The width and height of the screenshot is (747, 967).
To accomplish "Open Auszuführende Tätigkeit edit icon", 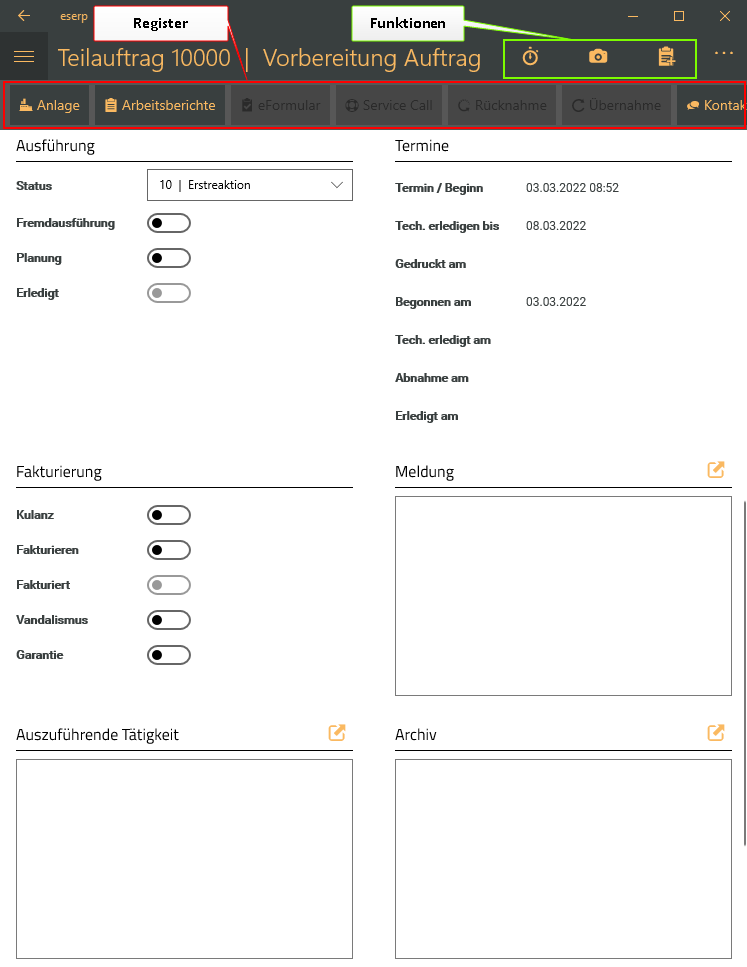I will click(337, 733).
